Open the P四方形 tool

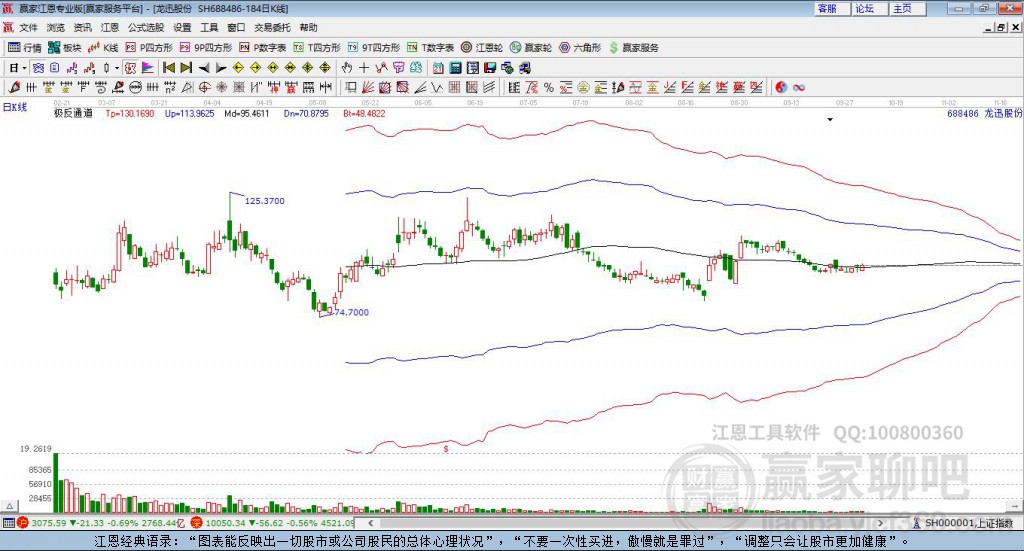149,48
